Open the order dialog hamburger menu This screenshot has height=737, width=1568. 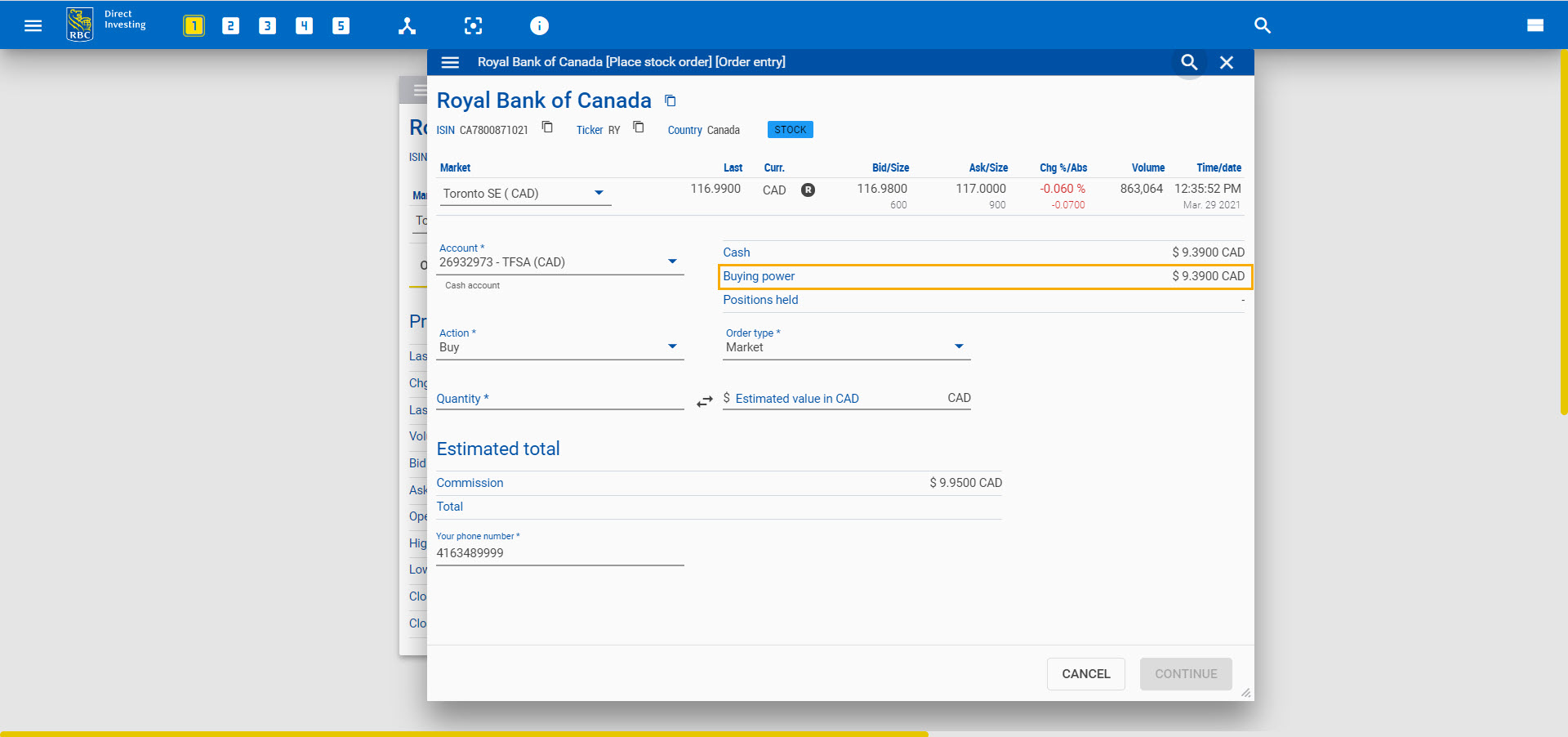450,62
